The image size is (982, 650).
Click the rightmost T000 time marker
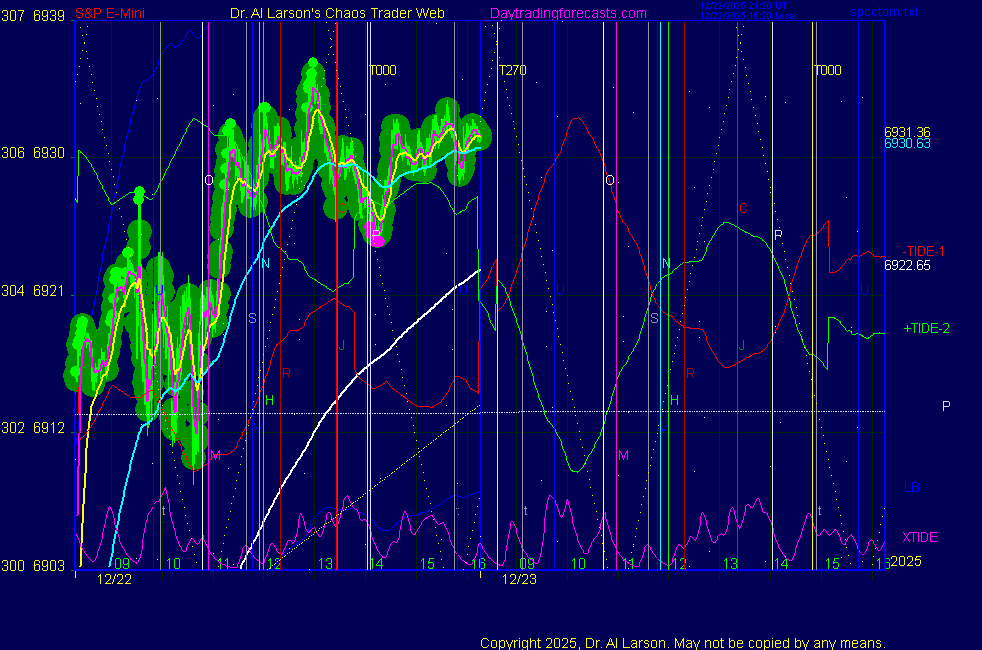pyautogui.click(x=827, y=71)
